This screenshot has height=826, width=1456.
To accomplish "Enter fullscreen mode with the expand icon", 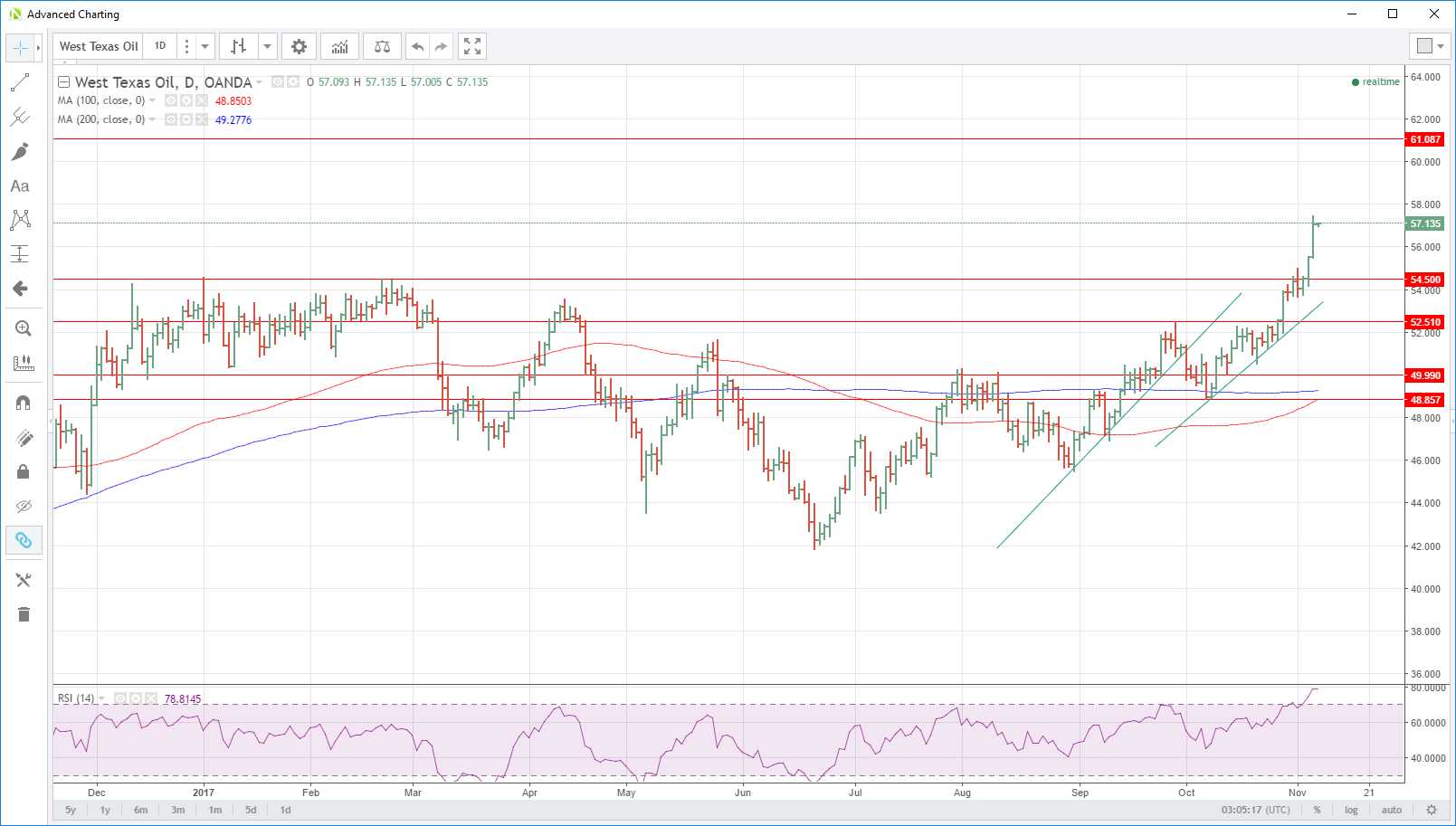I will point(471,46).
